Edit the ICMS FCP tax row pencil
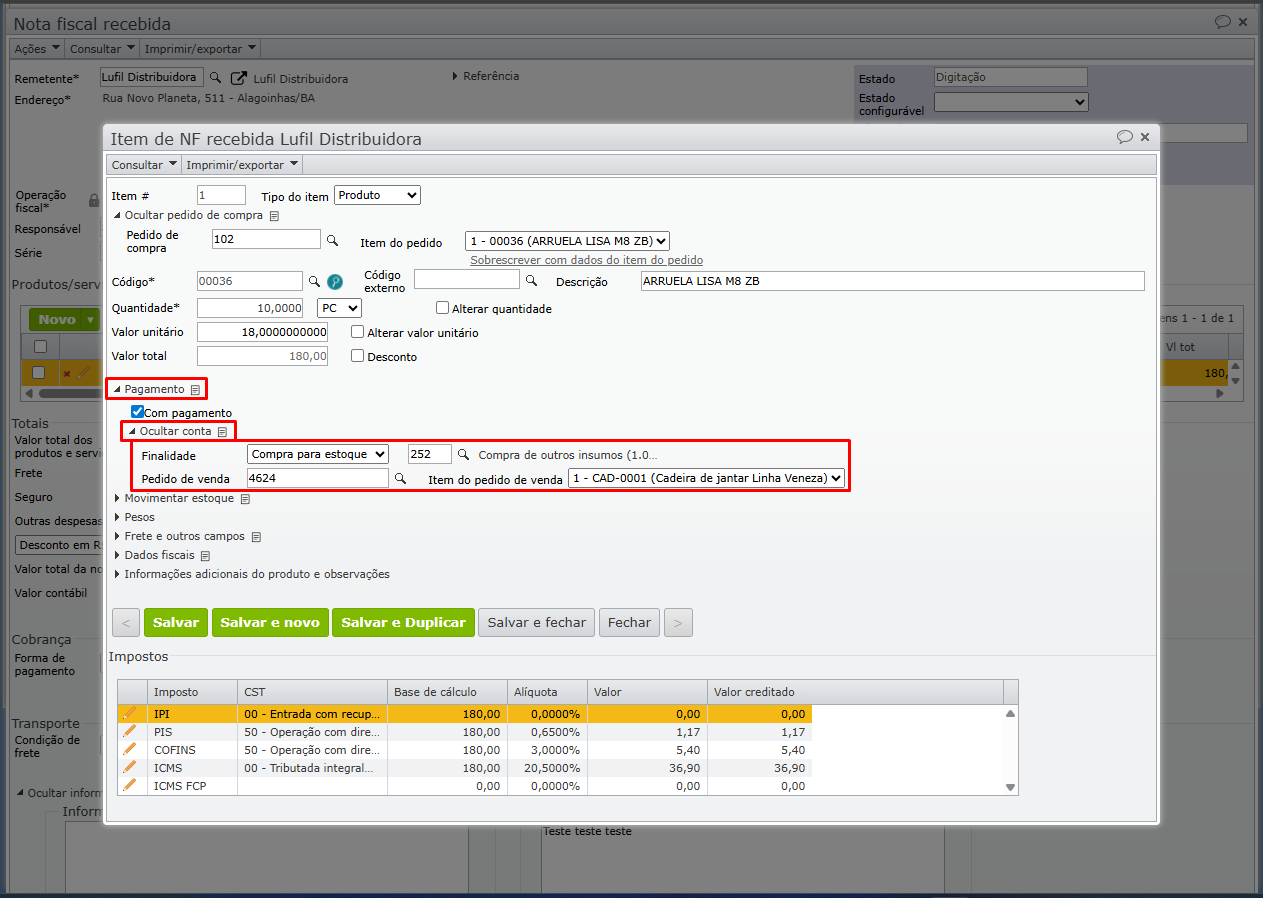Screen dimensions: 1263x898 (130, 786)
